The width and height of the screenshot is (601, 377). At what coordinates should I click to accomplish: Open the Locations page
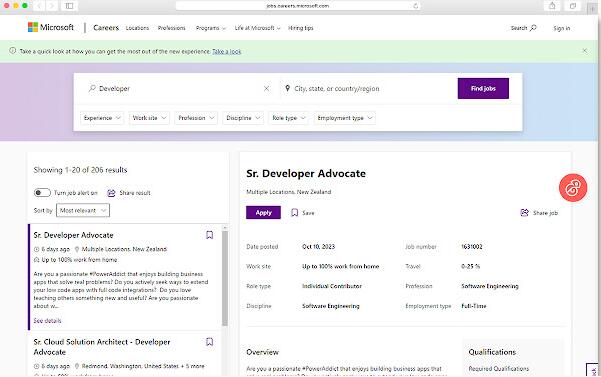137,28
